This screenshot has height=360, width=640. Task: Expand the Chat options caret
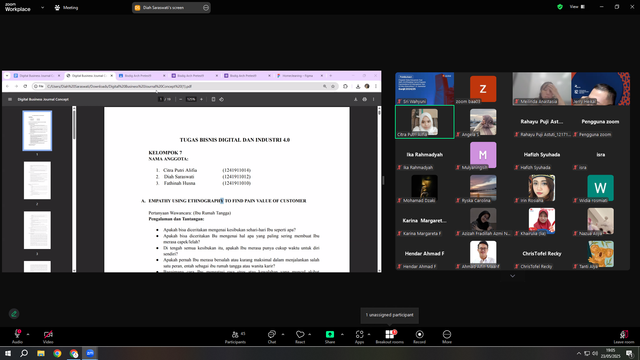(x=283, y=334)
